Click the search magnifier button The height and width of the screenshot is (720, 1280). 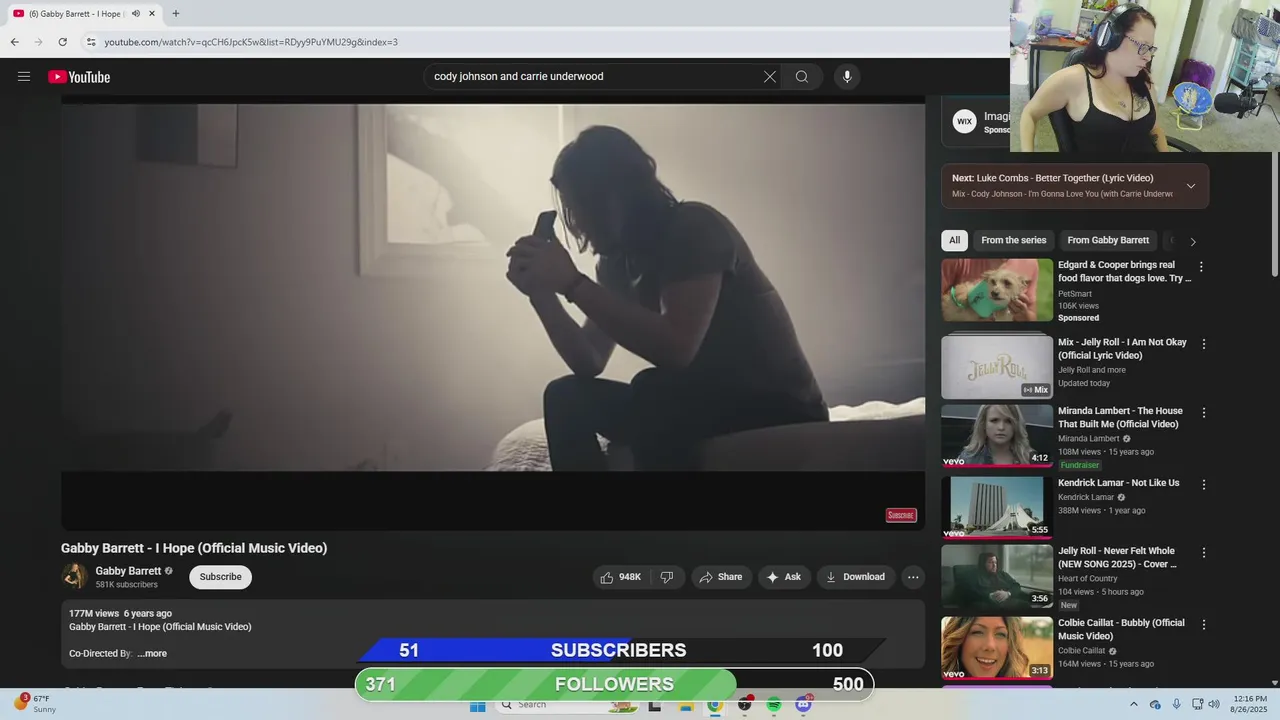(x=802, y=77)
